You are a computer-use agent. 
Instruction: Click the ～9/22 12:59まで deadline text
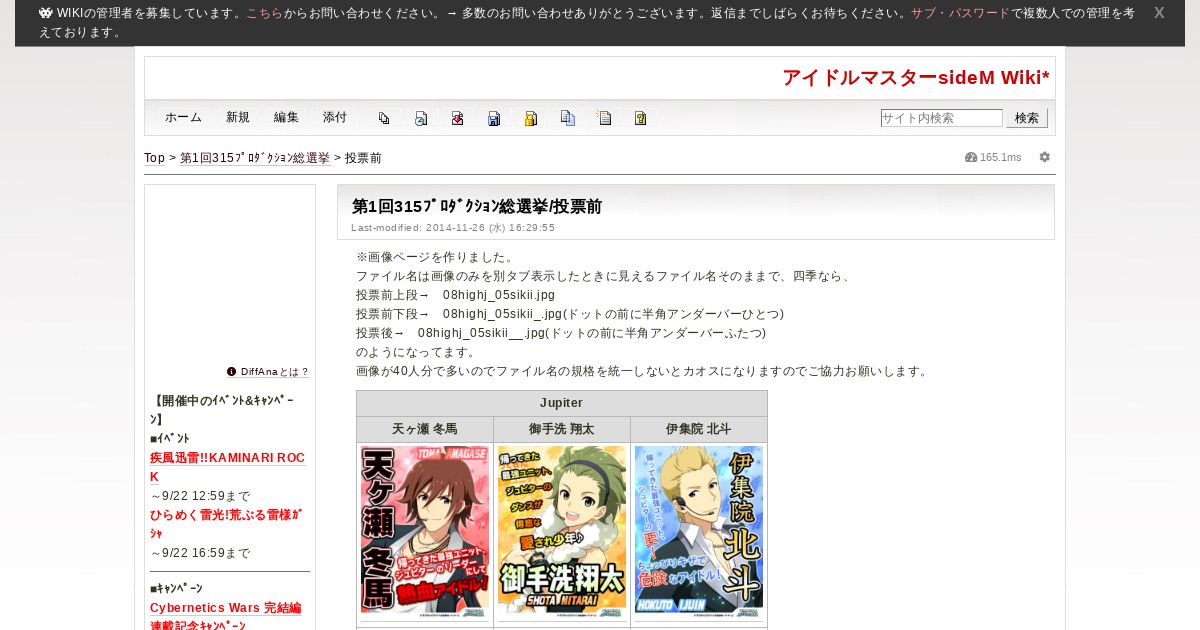pos(200,496)
